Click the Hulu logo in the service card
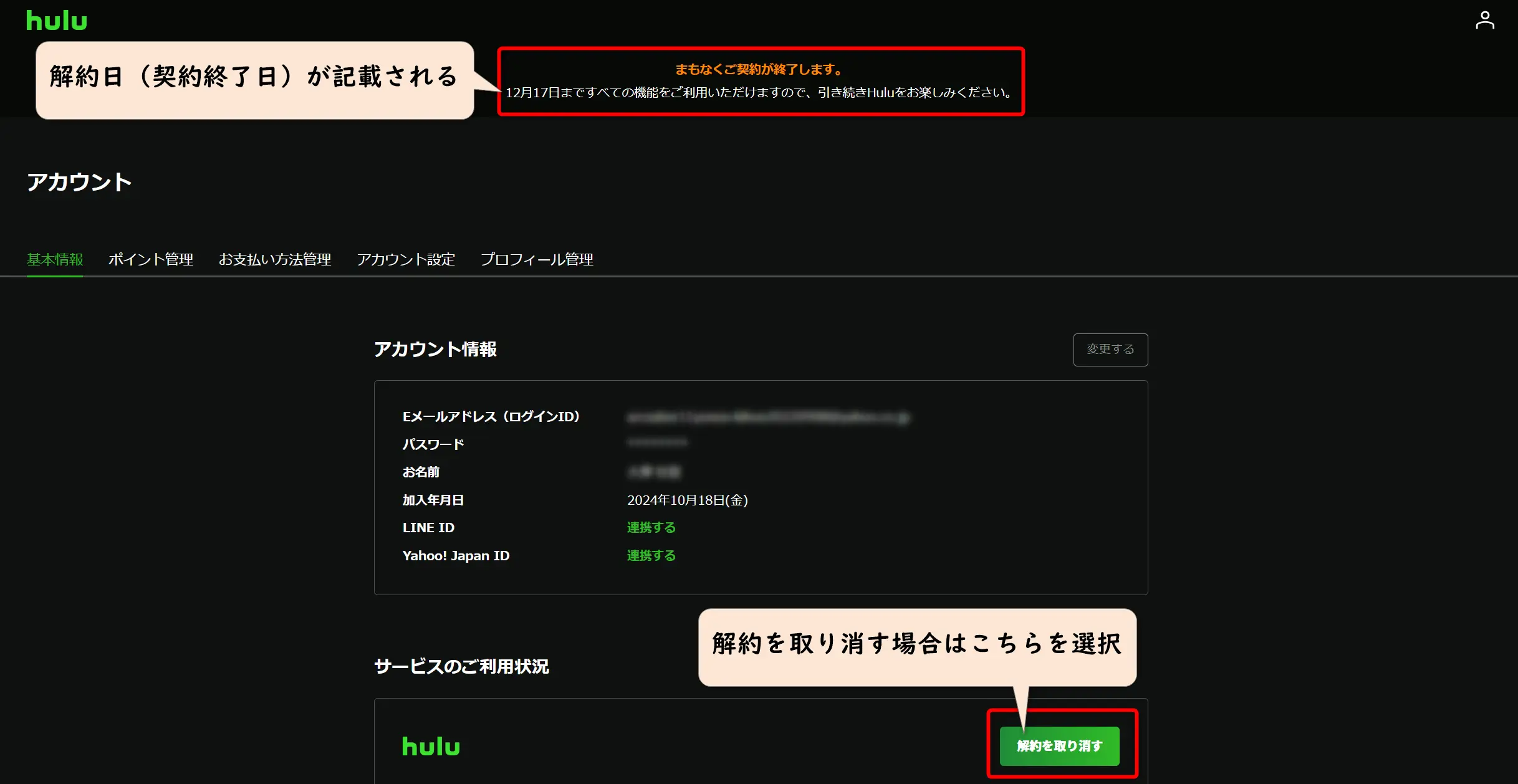 pyautogui.click(x=431, y=746)
